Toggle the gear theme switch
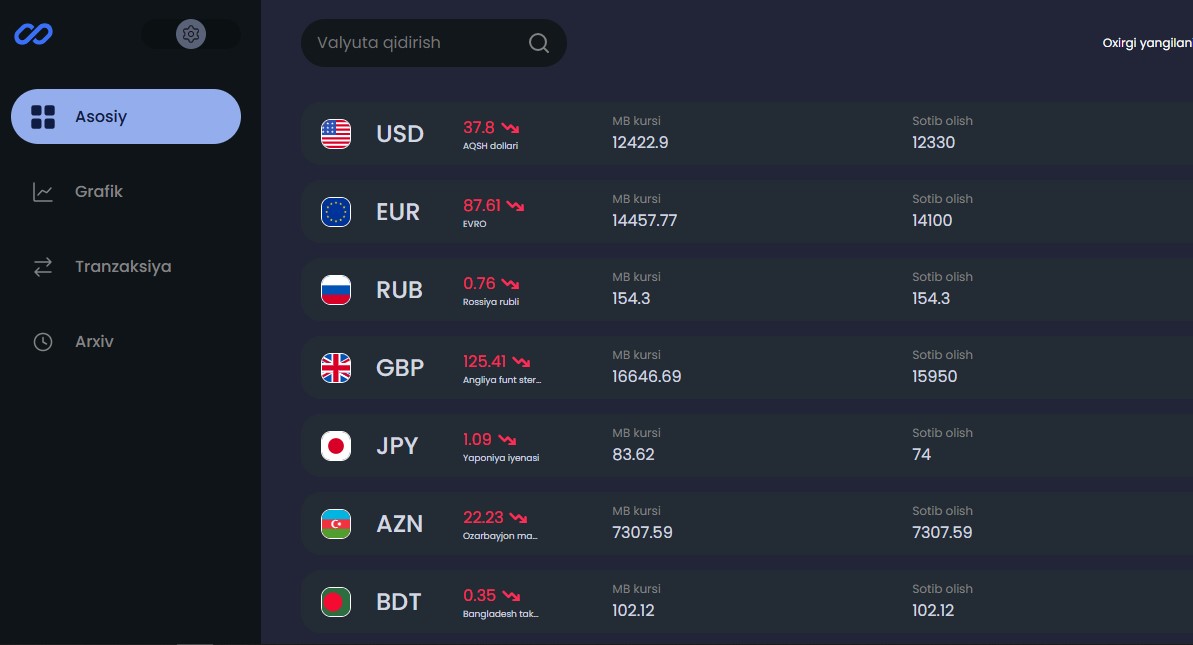The width and height of the screenshot is (1193, 645). [x=191, y=34]
